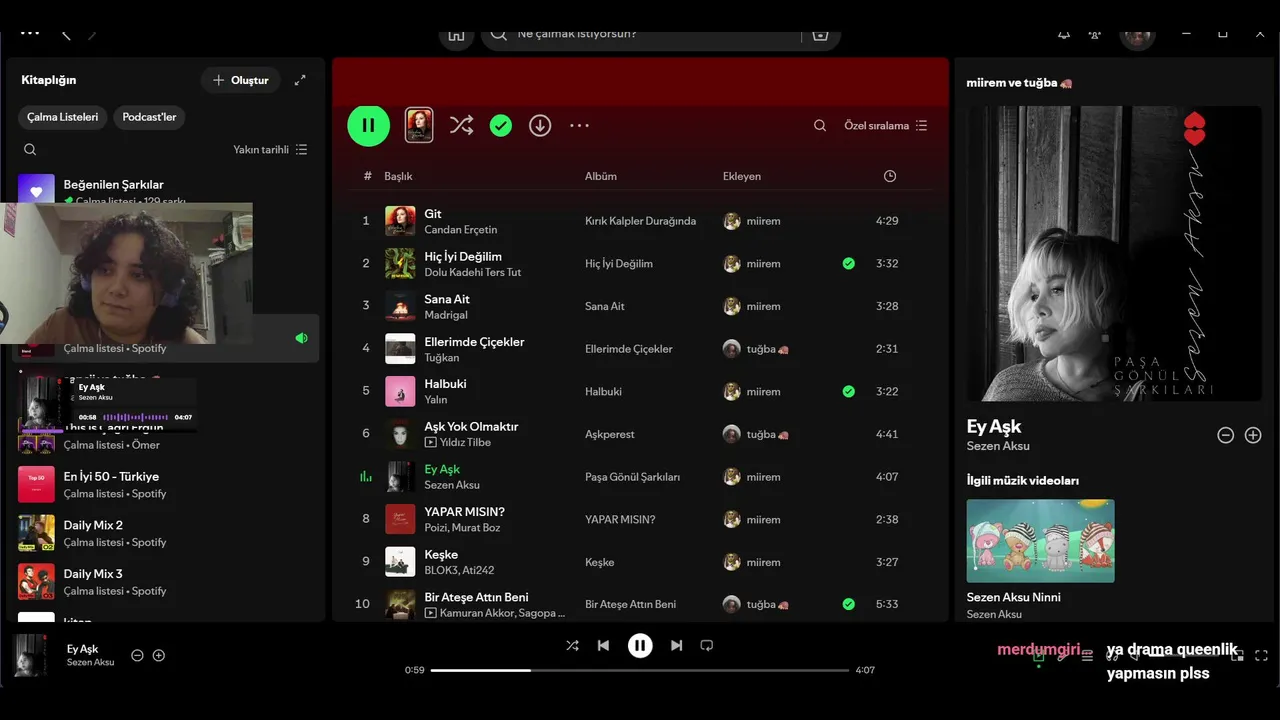Open the Özel sıralama sort dropdown
This screenshot has width=1280, height=720.
886,126
